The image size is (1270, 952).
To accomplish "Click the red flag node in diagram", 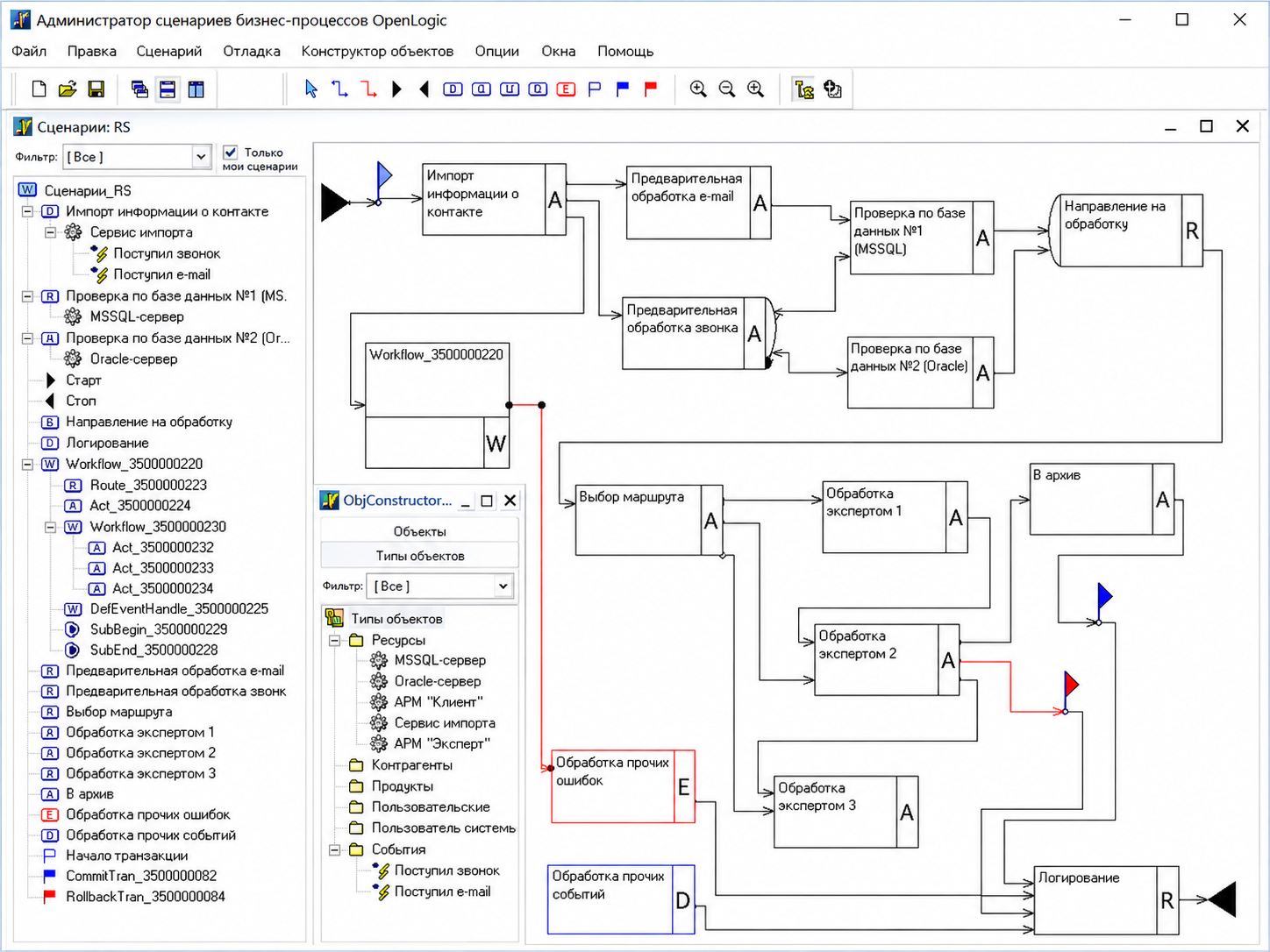I will 1070,692.
